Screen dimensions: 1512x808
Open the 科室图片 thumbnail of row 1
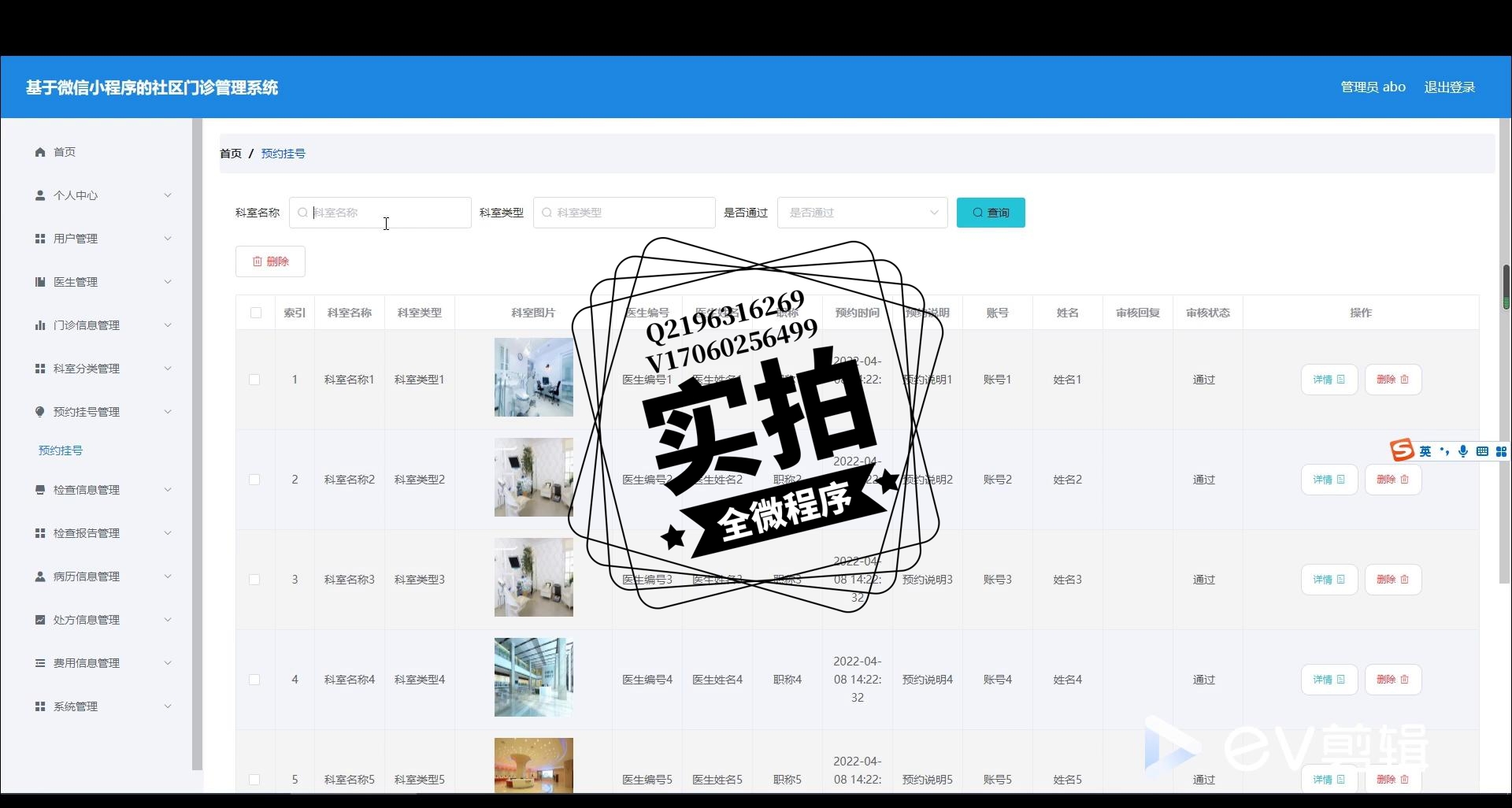[x=534, y=377]
